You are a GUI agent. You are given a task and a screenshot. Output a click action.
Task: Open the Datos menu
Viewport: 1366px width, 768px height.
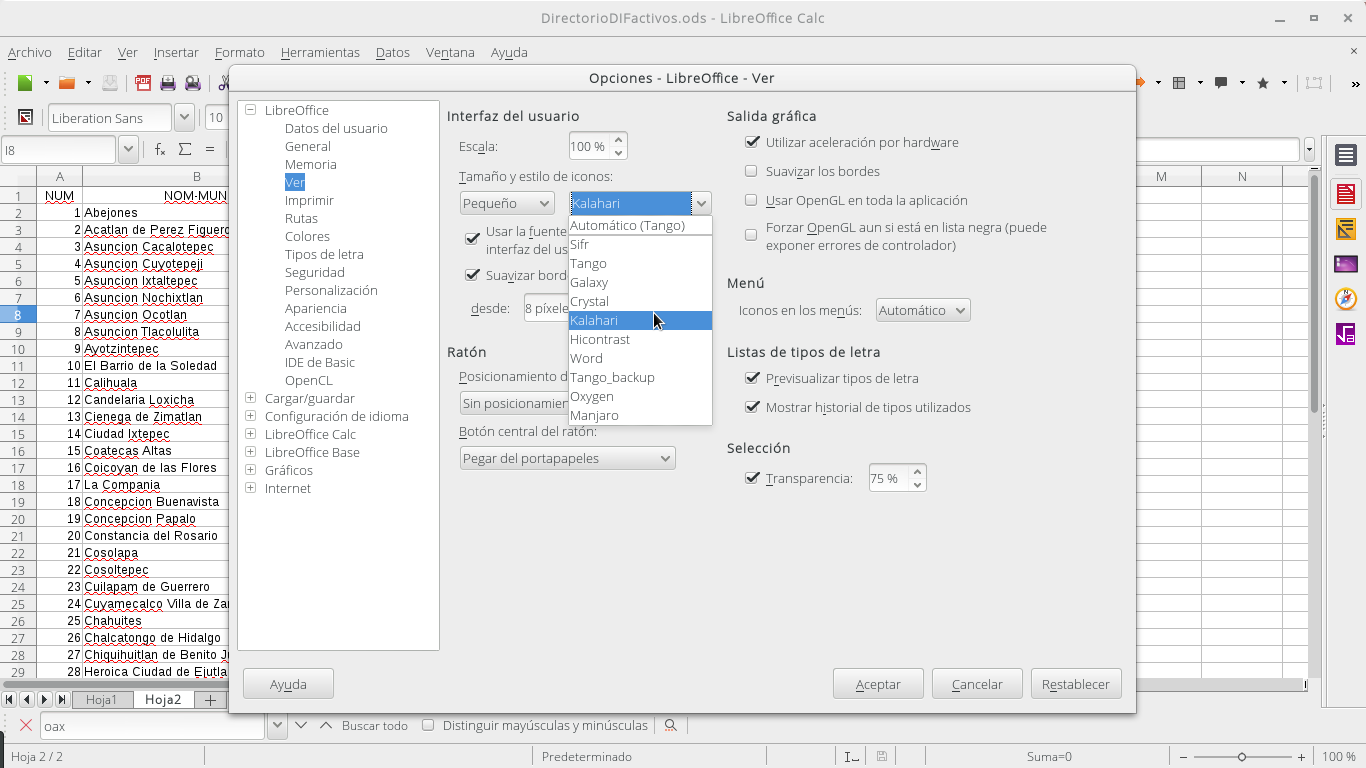[393, 52]
